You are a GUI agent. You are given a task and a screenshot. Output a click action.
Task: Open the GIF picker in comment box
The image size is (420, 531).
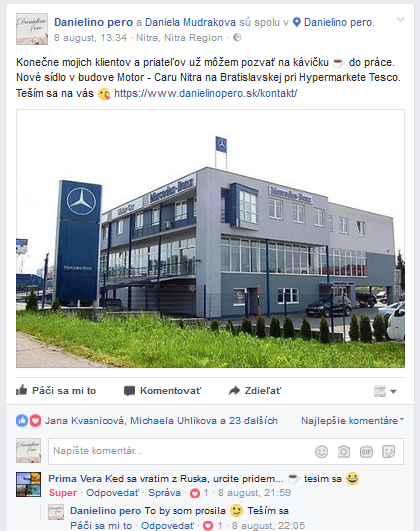click(x=366, y=451)
